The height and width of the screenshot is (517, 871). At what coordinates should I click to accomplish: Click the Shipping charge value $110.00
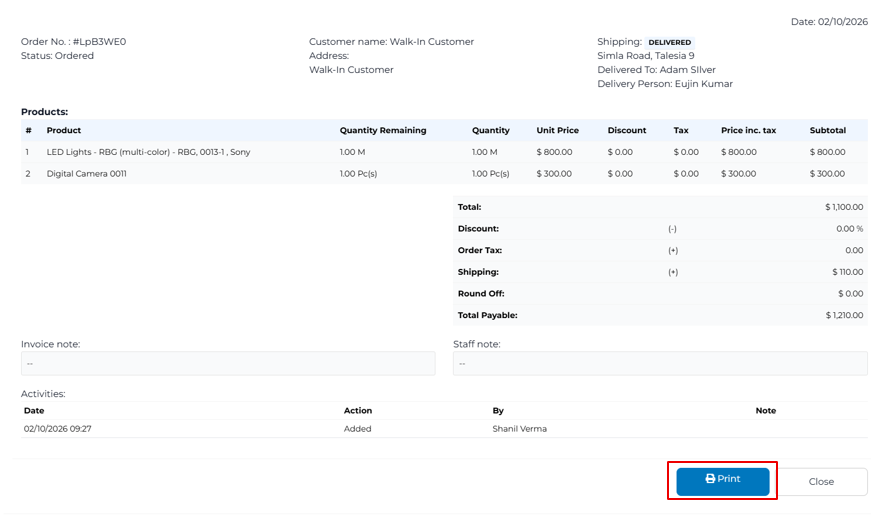point(846,272)
